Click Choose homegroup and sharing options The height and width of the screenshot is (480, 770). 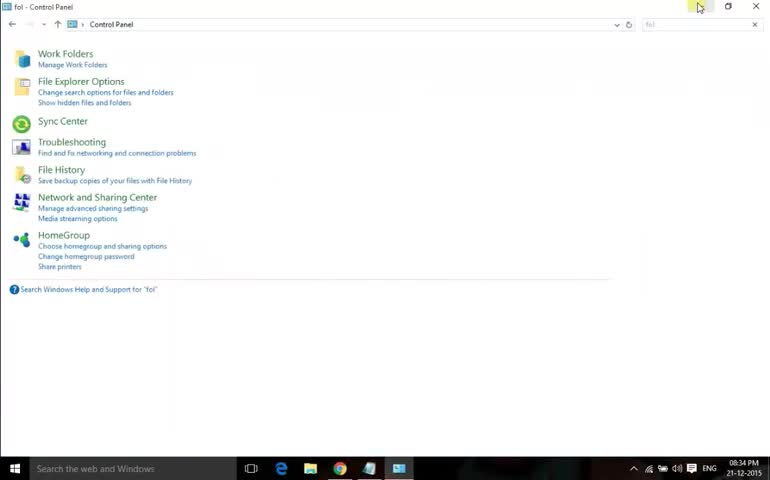[103, 246]
